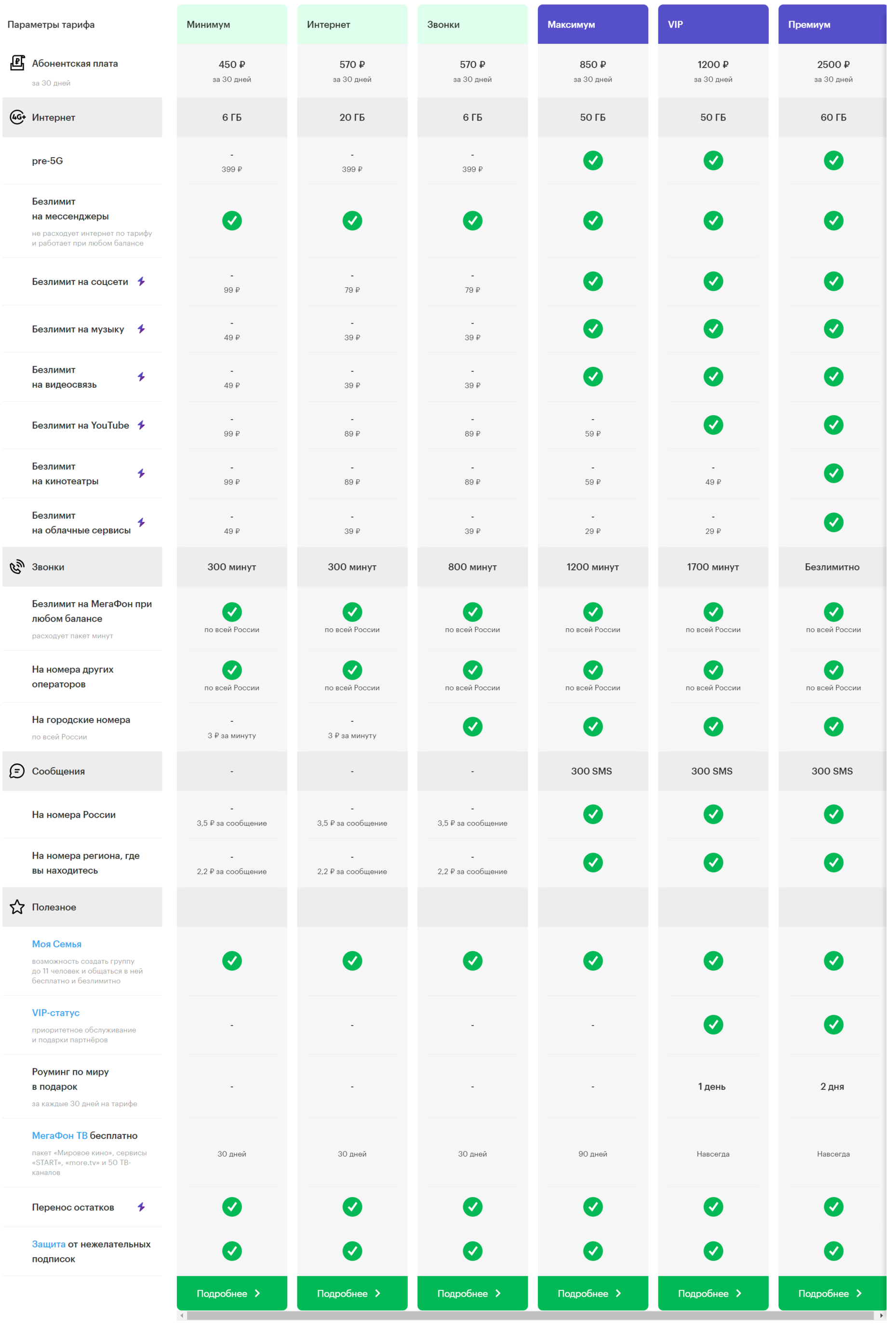
Task: Click the Полезное star icon
Action: pos(17,907)
